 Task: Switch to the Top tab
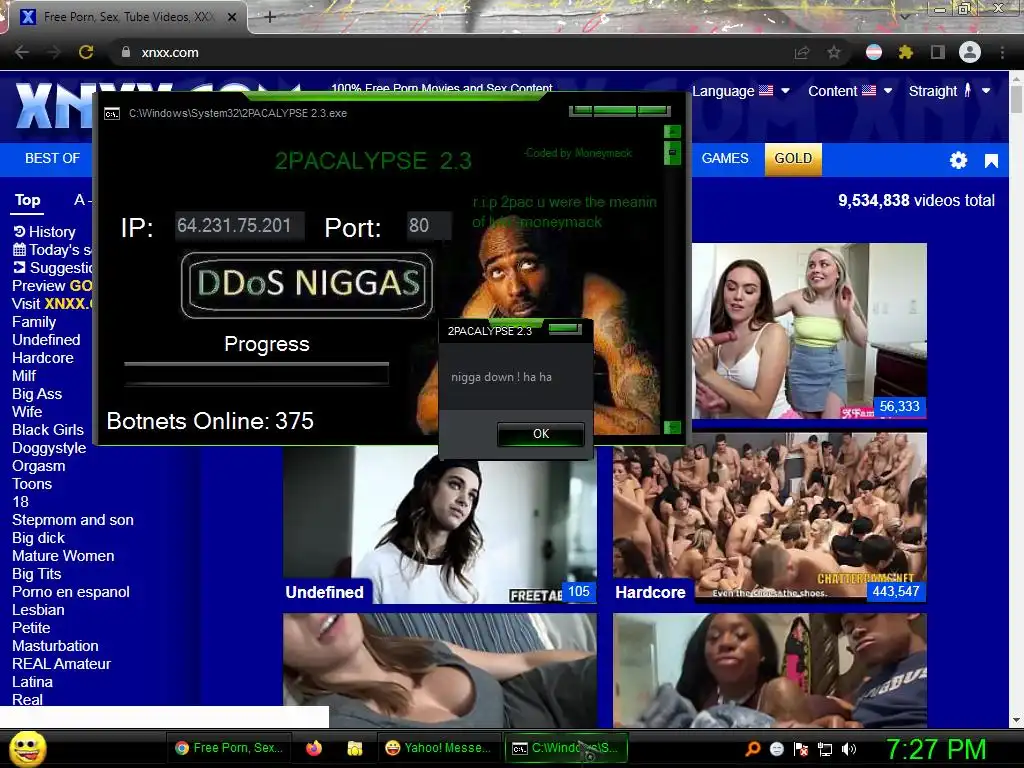[x=27, y=200]
